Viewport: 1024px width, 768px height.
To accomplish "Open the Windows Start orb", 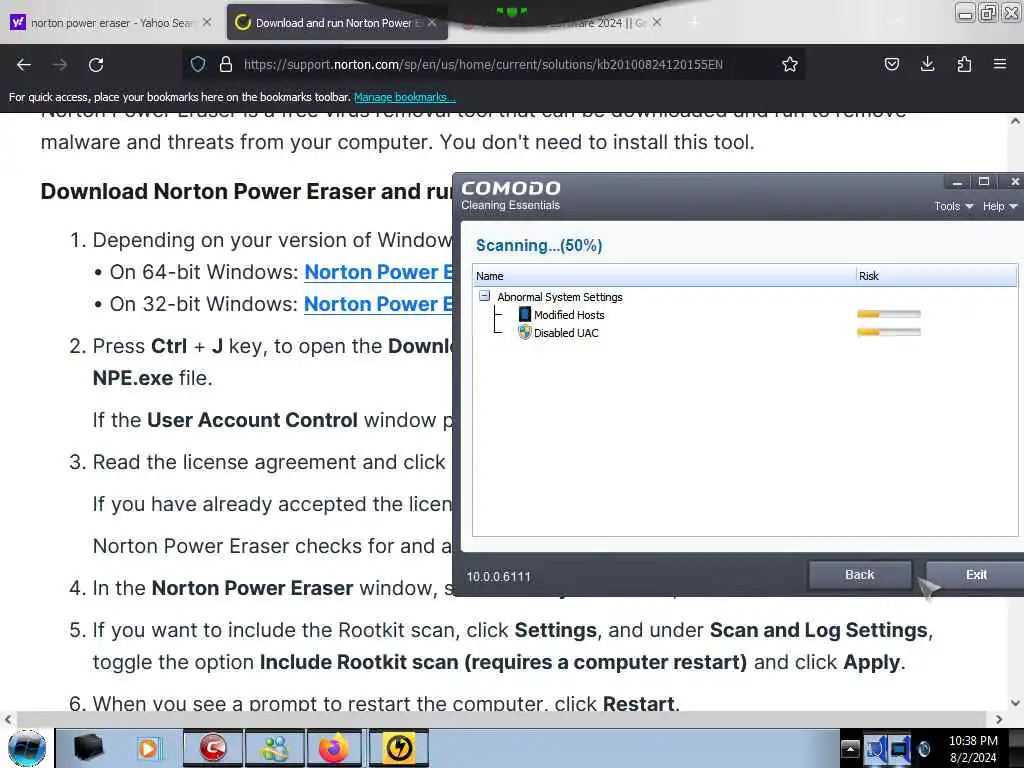I will point(27,748).
